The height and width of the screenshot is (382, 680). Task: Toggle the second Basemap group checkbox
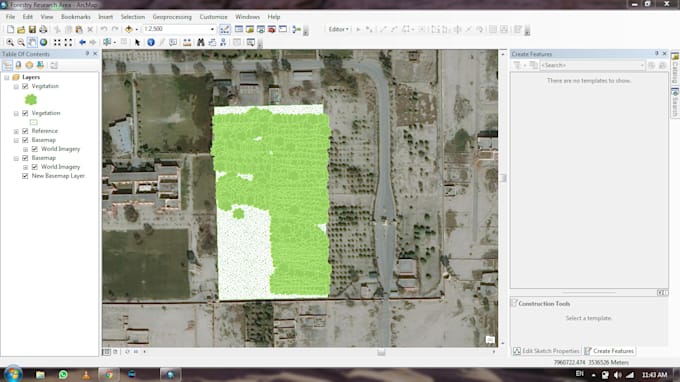pos(25,158)
